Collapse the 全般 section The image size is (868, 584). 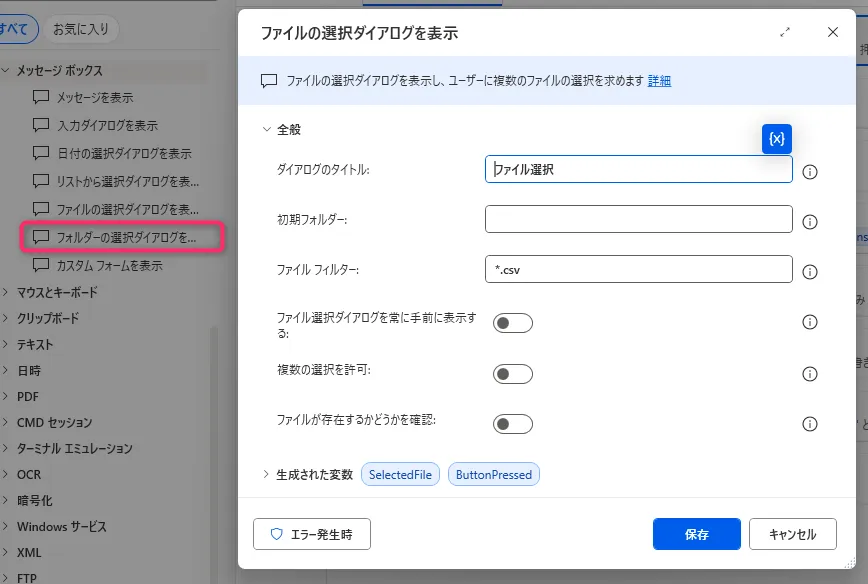point(267,129)
